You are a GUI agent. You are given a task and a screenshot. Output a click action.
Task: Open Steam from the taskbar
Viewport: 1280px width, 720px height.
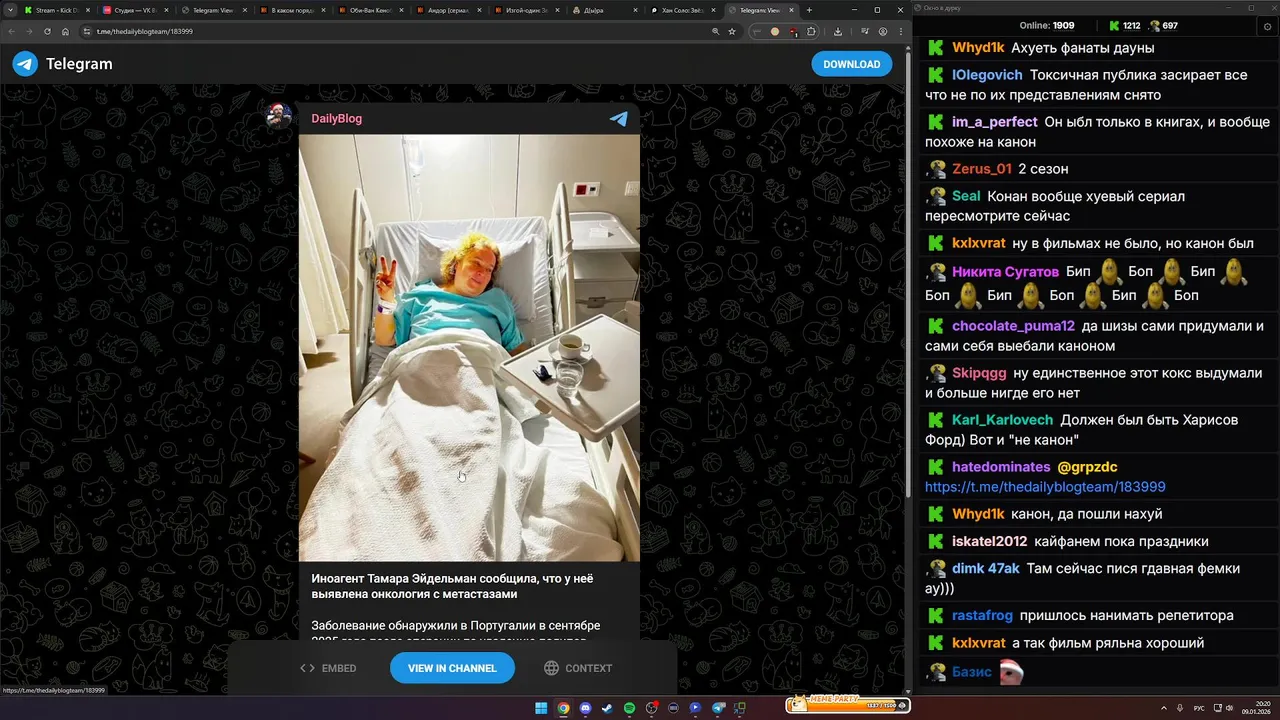pyautogui.click(x=607, y=708)
